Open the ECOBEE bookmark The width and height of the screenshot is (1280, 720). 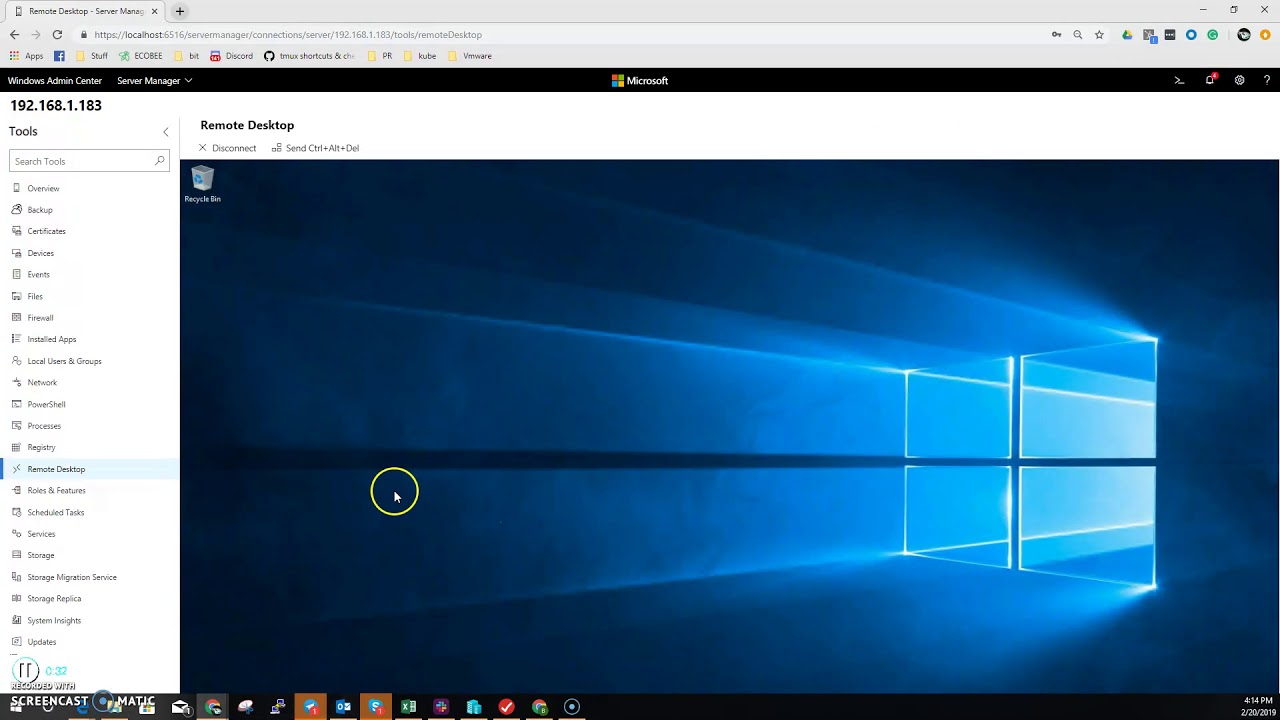point(140,56)
